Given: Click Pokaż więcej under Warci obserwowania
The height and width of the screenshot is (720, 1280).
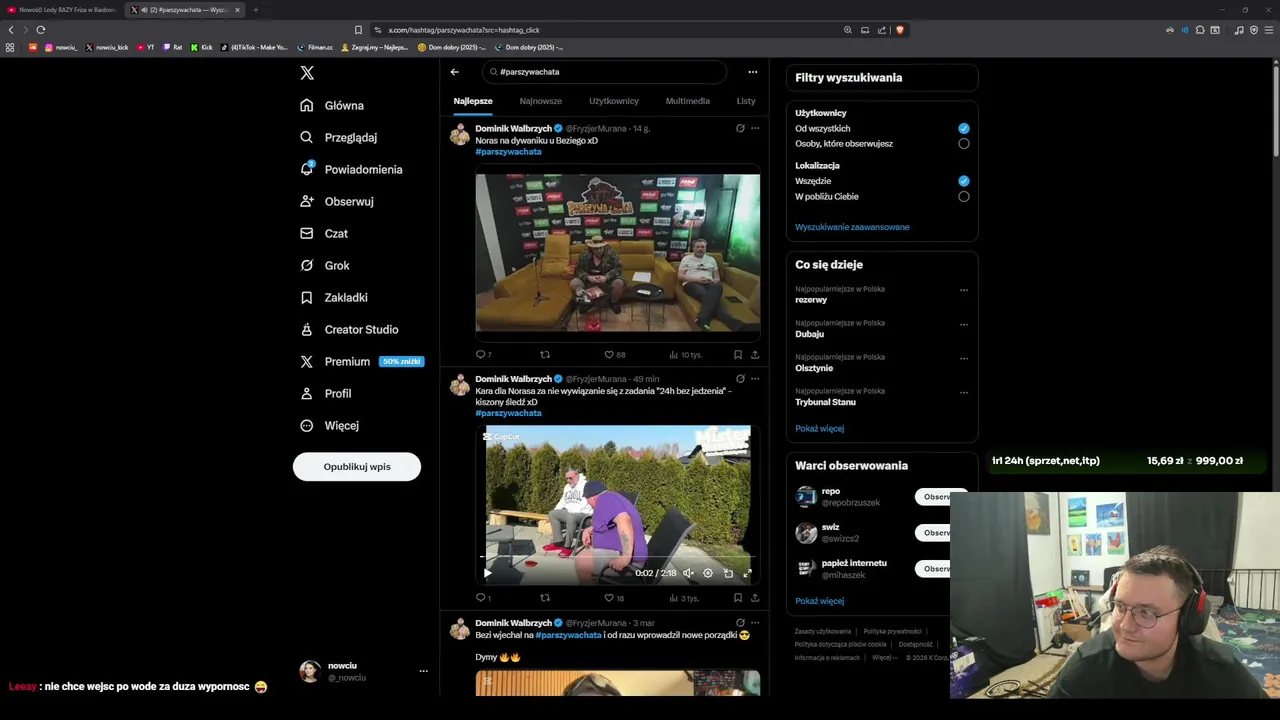Looking at the screenshot, I should tap(819, 601).
